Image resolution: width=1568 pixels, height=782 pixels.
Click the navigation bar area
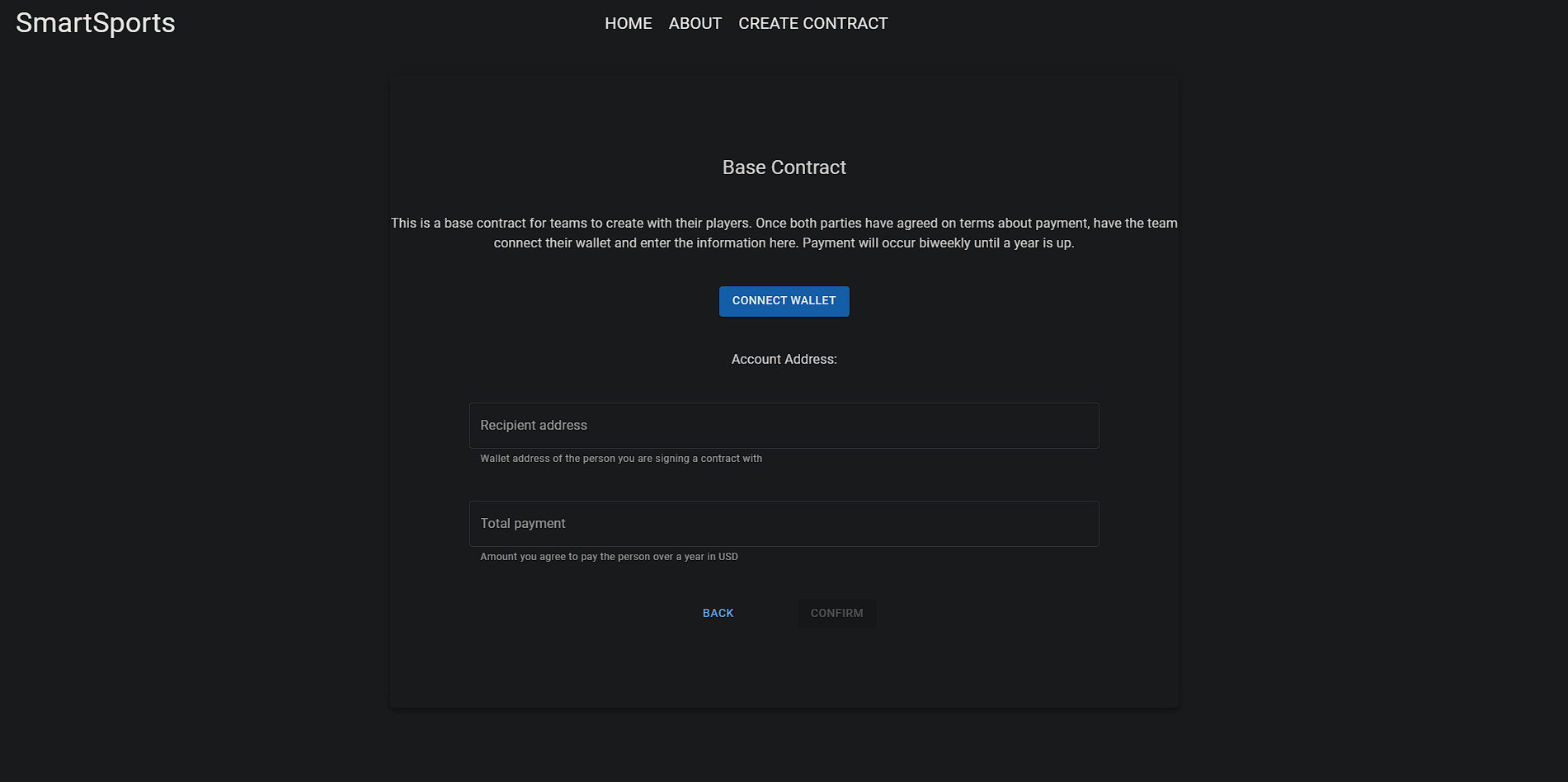tap(784, 23)
